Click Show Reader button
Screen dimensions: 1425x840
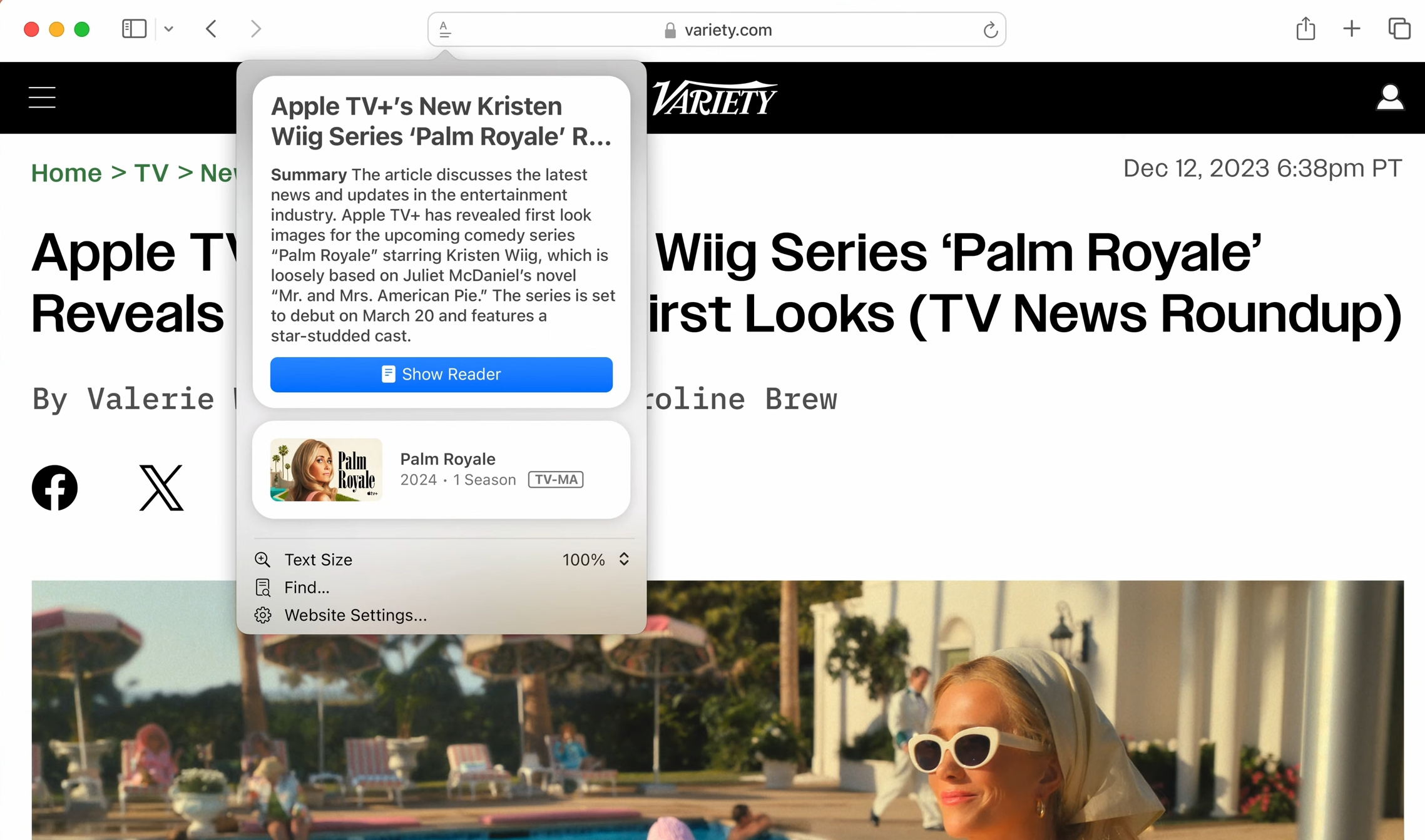click(441, 374)
